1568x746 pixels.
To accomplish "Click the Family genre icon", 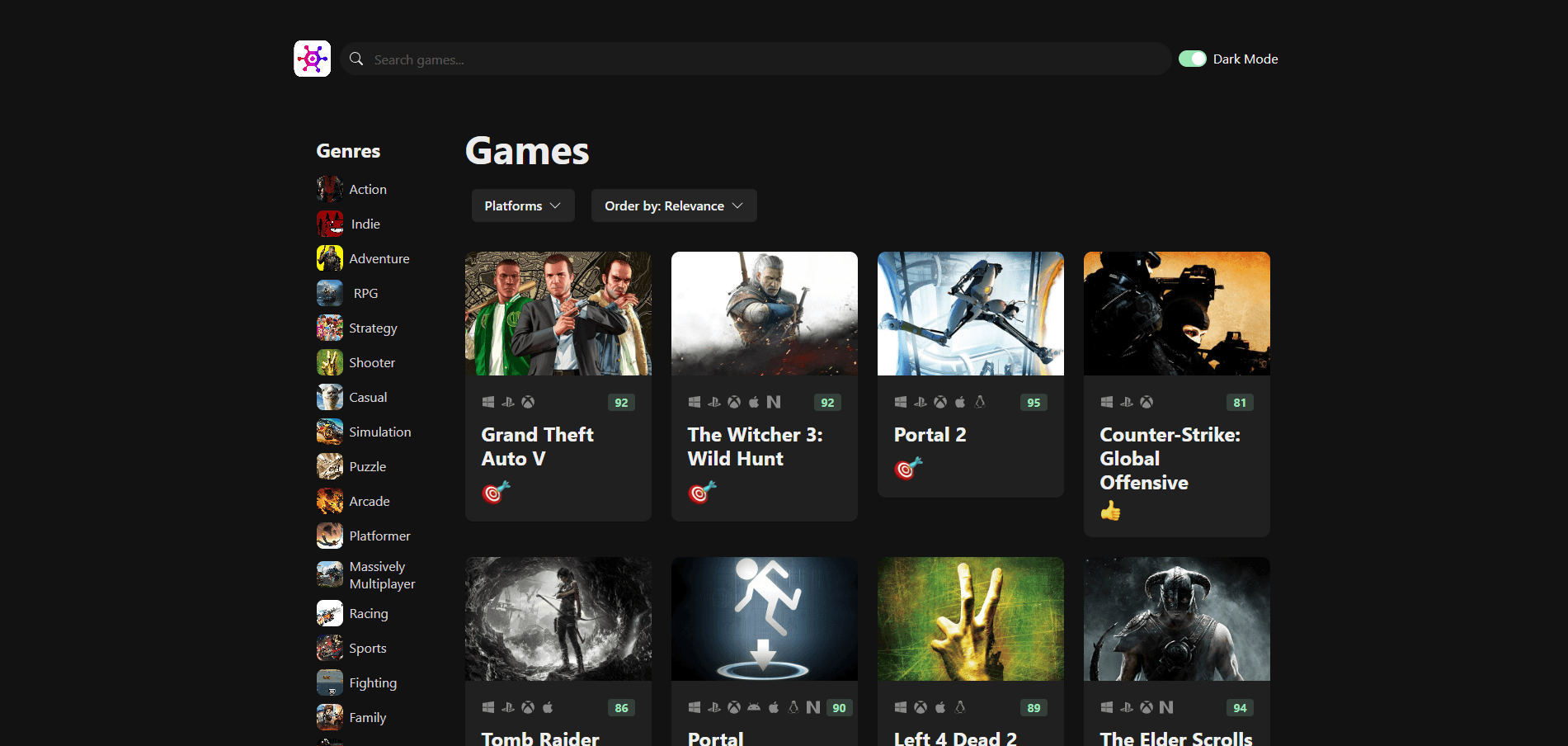I will 330,717.
